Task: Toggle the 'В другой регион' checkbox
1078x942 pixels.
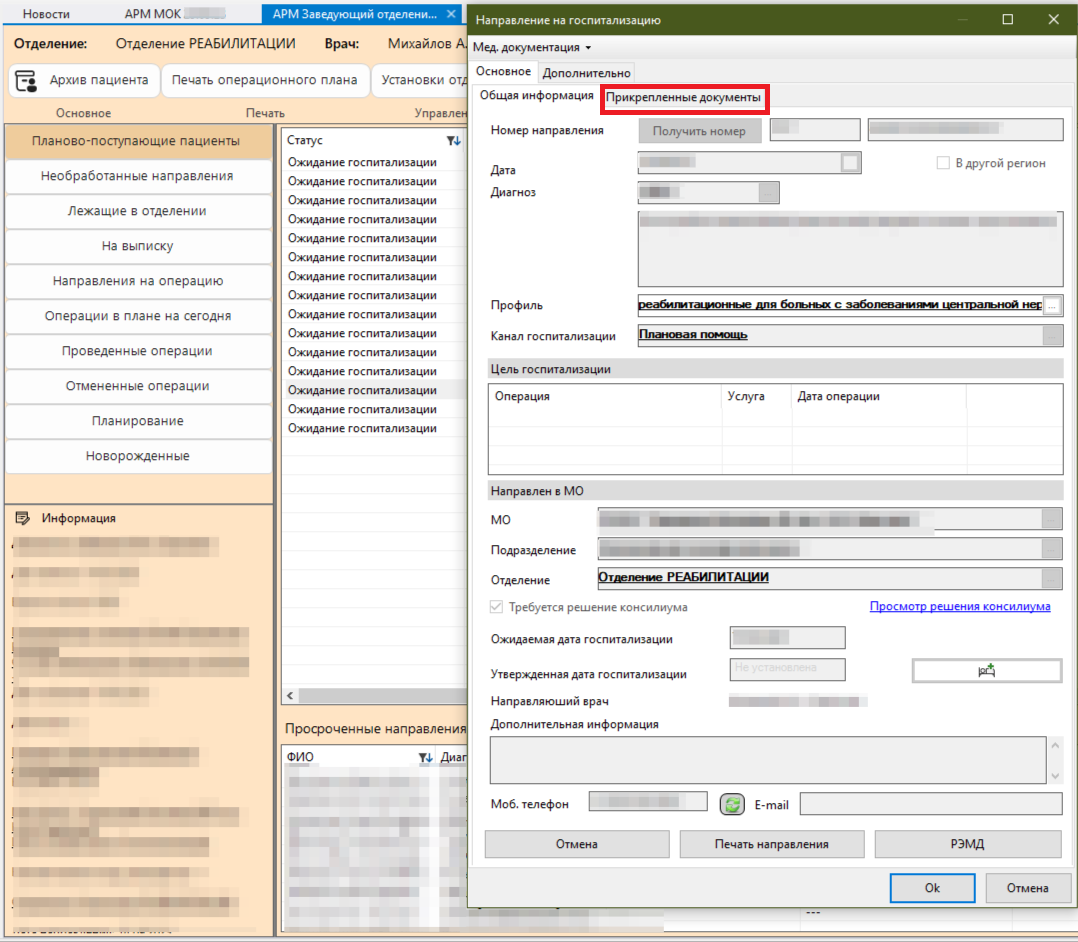Action: [943, 163]
